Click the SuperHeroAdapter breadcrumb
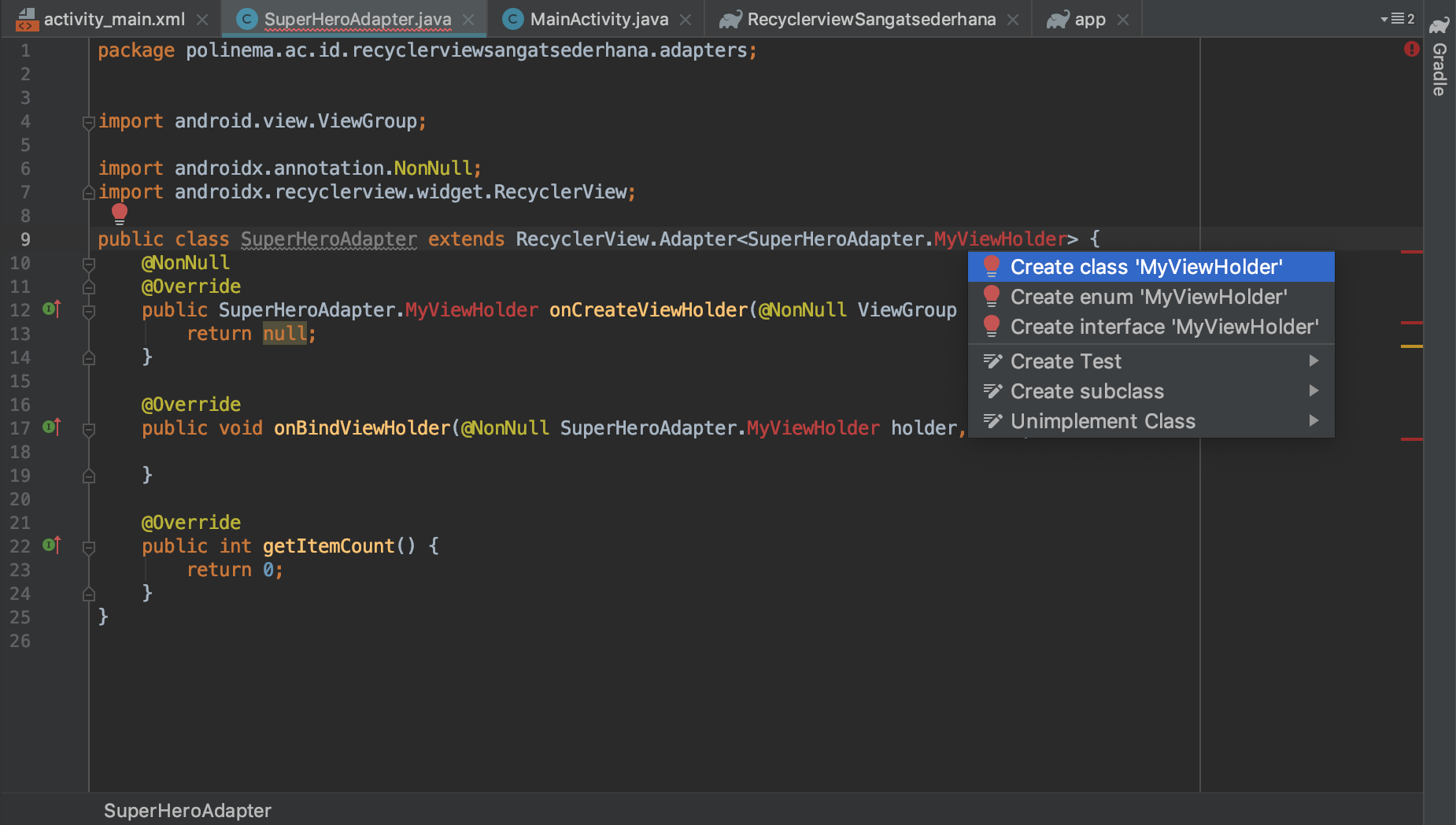The image size is (1456, 825). click(x=187, y=810)
